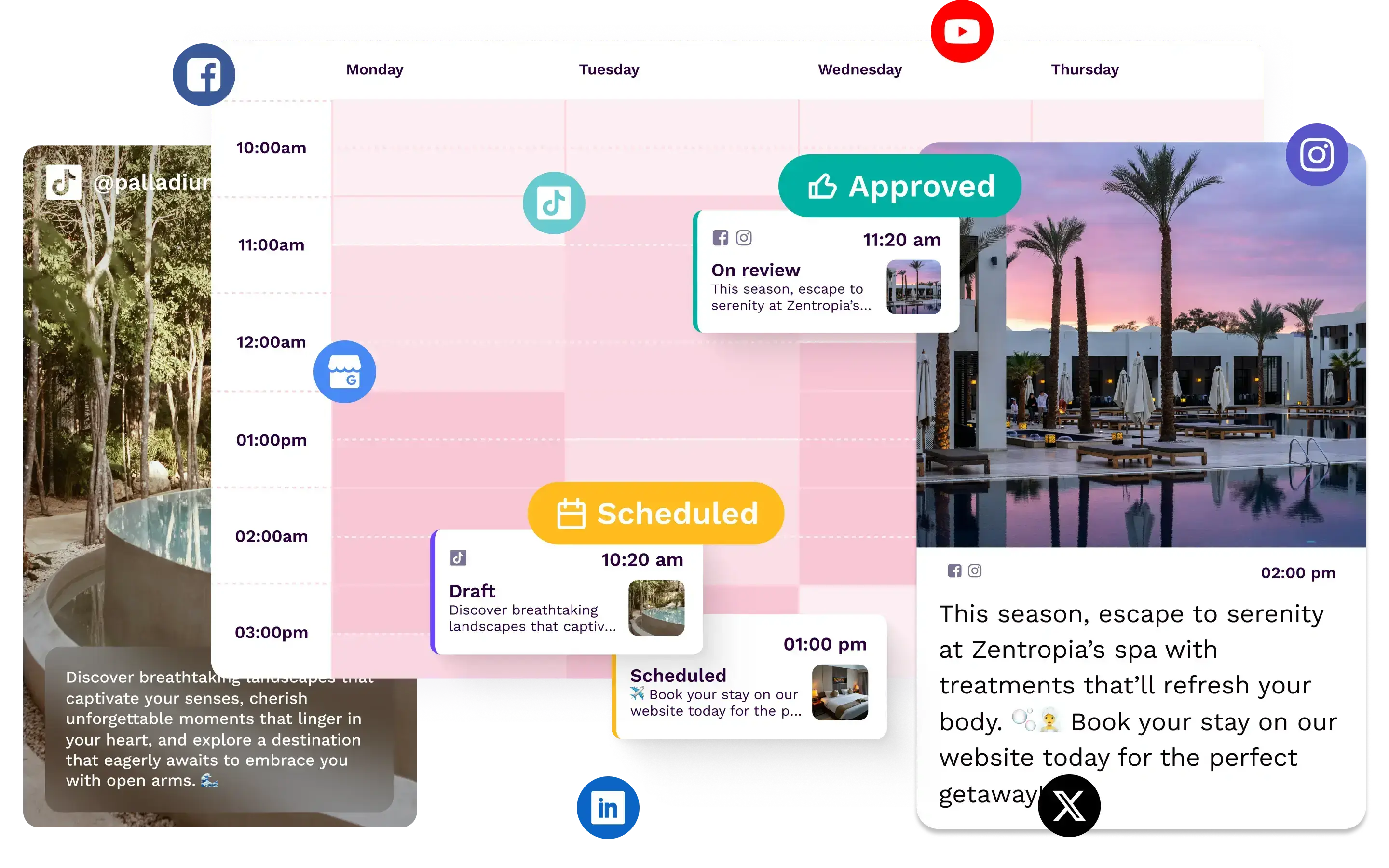Viewport: 1389px width, 868px height.
Task: Open the Google Business Profile icon
Action: click(344, 372)
